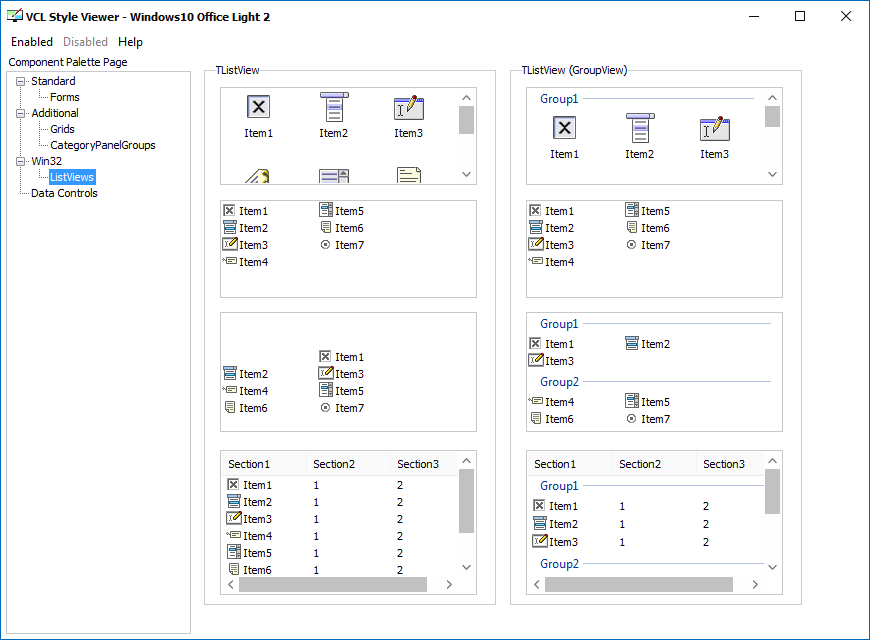Click Item1 checkbox icon in GroupView report view
This screenshot has height=640, width=870.
(539, 505)
